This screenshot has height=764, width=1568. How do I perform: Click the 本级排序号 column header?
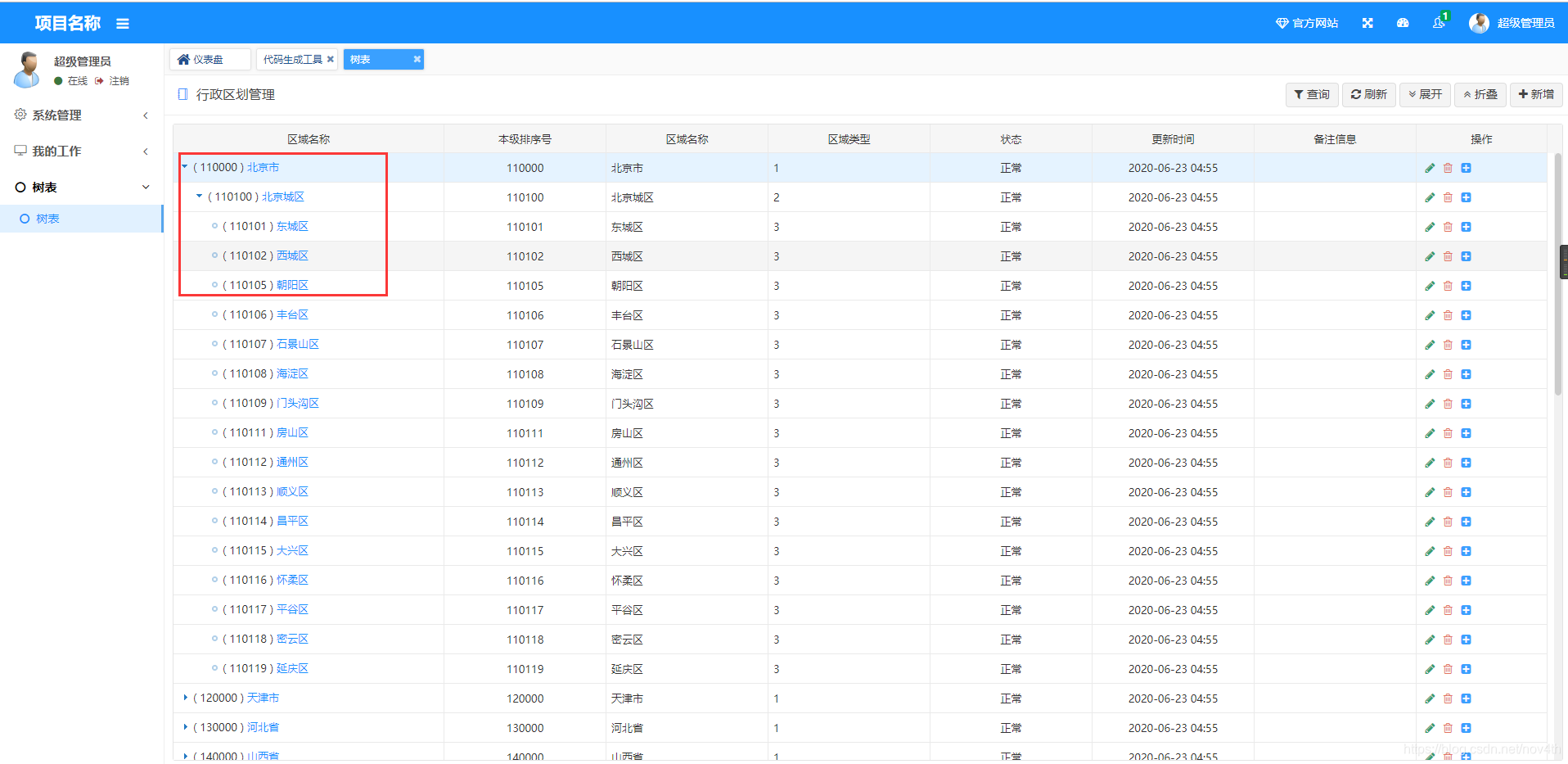525,139
